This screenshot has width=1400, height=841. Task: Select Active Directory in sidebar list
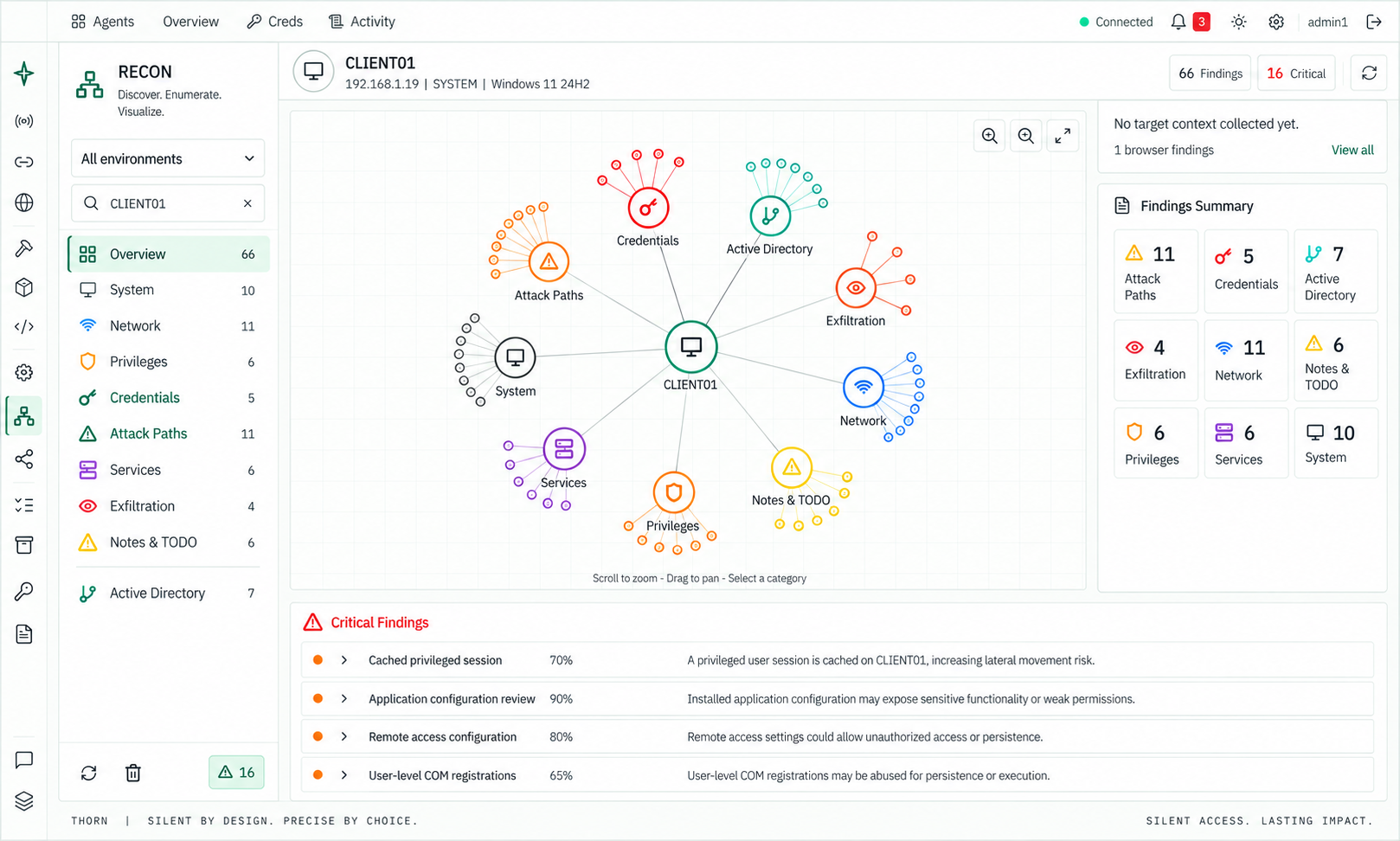click(x=169, y=593)
